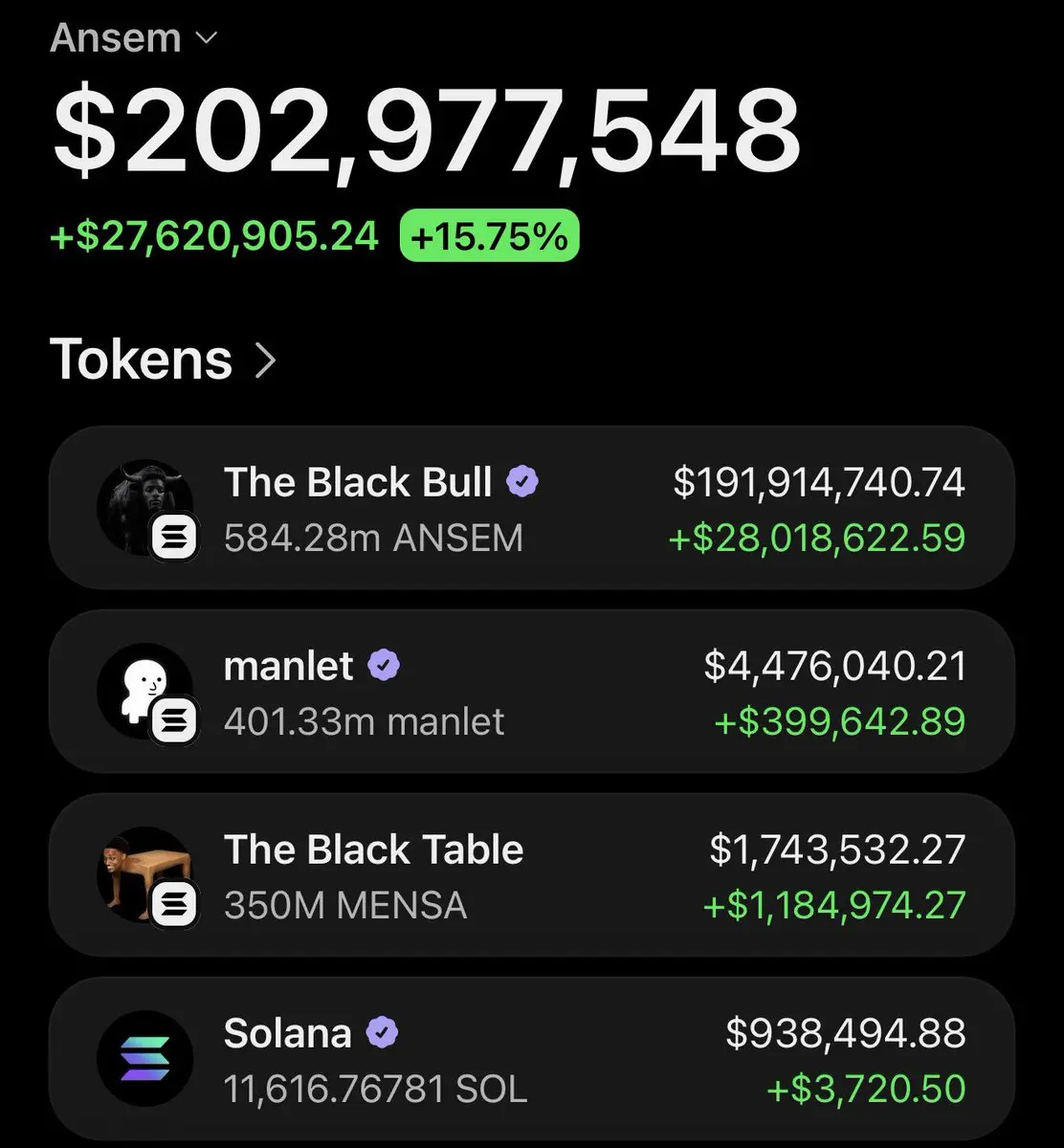Image resolution: width=1064 pixels, height=1148 pixels.
Task: Toggle the +15.75% change badge
Action: coord(489,235)
